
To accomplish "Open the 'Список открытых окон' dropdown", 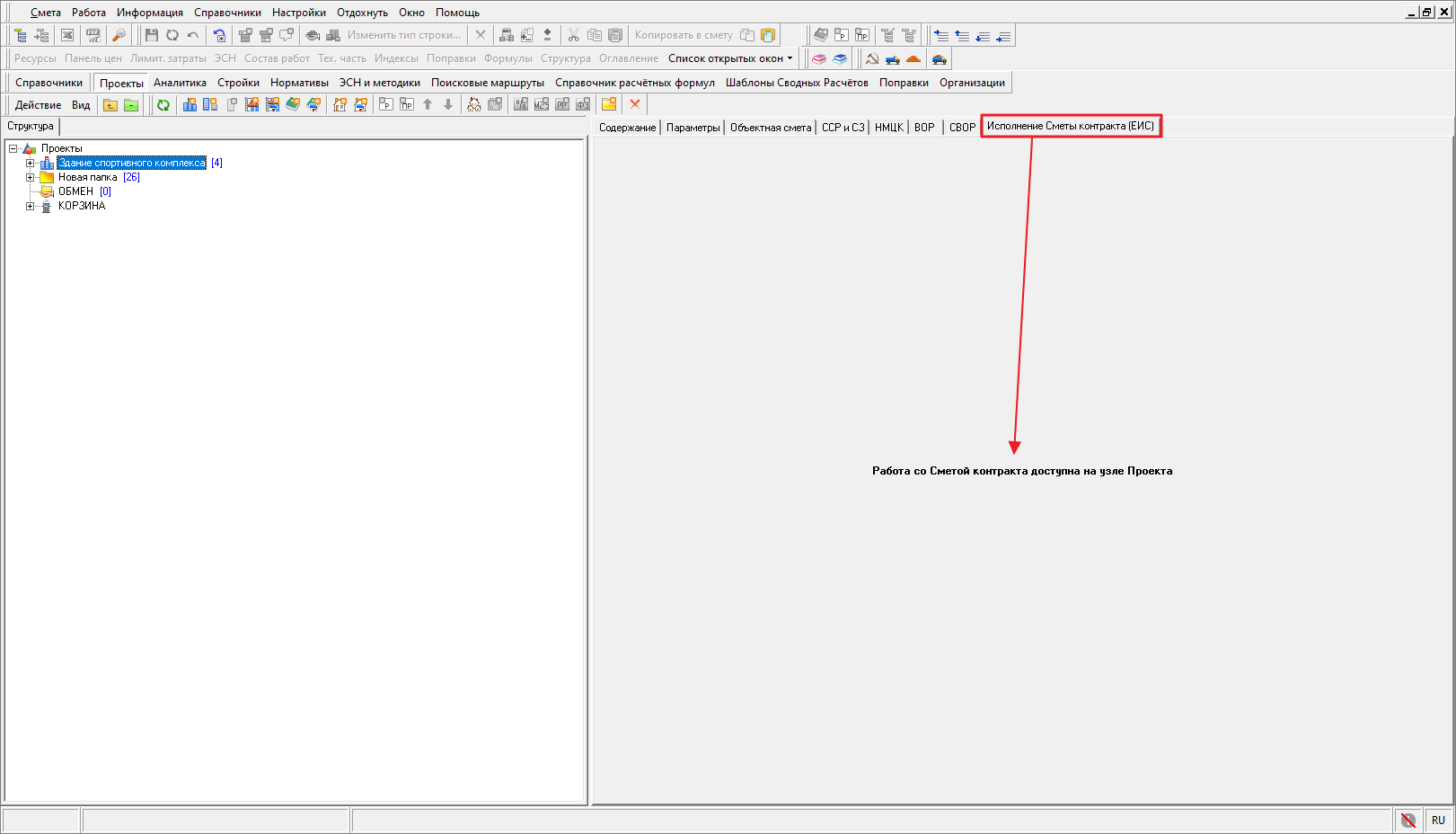I will (730, 58).
